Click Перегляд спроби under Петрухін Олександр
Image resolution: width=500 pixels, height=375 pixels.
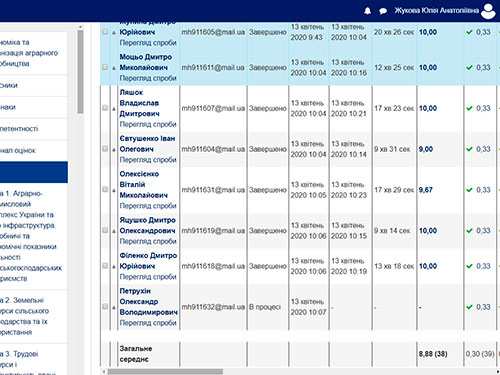point(148,323)
